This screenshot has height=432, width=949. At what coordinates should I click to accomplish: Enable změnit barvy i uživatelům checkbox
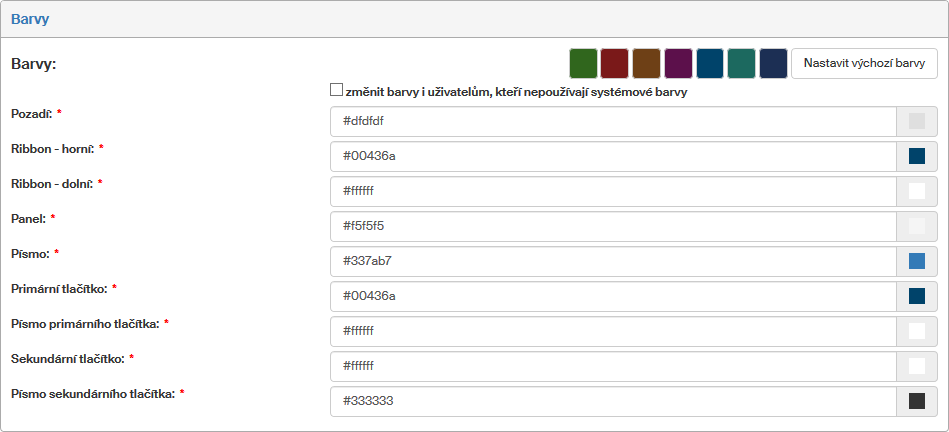click(337, 91)
